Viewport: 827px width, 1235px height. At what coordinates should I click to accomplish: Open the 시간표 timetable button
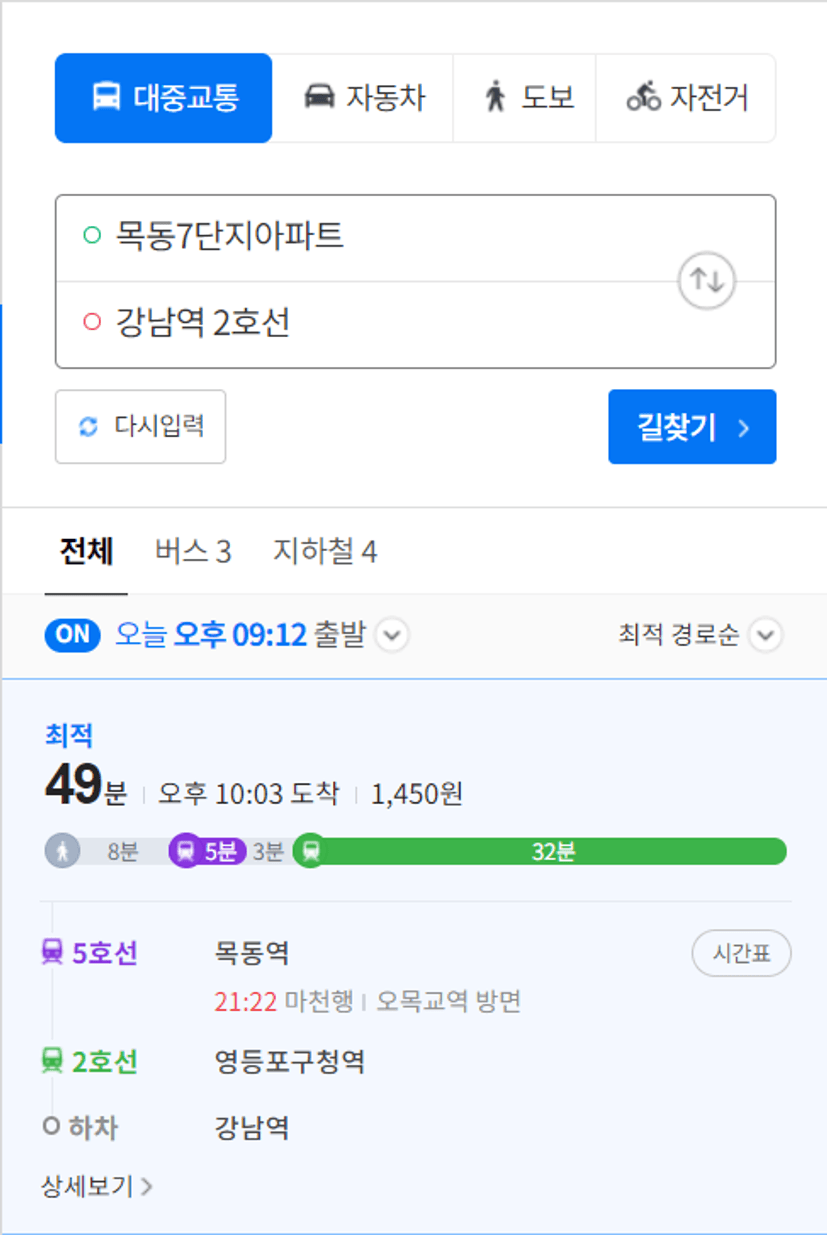(741, 954)
